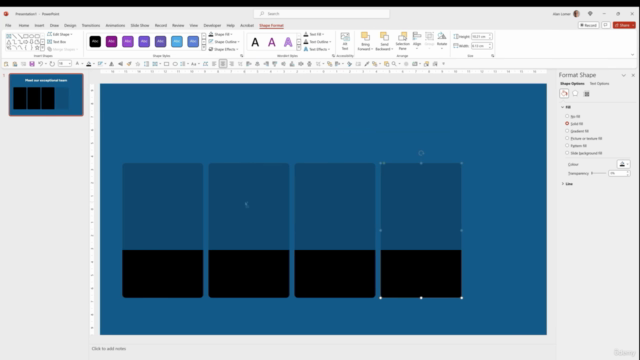This screenshot has height=360, width=640.
Task: Open the Animations ribbon tab
Action: [115, 25]
